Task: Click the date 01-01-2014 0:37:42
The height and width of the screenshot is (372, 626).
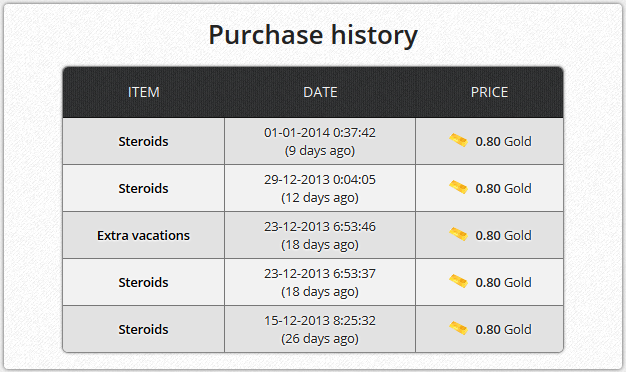Action: [320, 133]
